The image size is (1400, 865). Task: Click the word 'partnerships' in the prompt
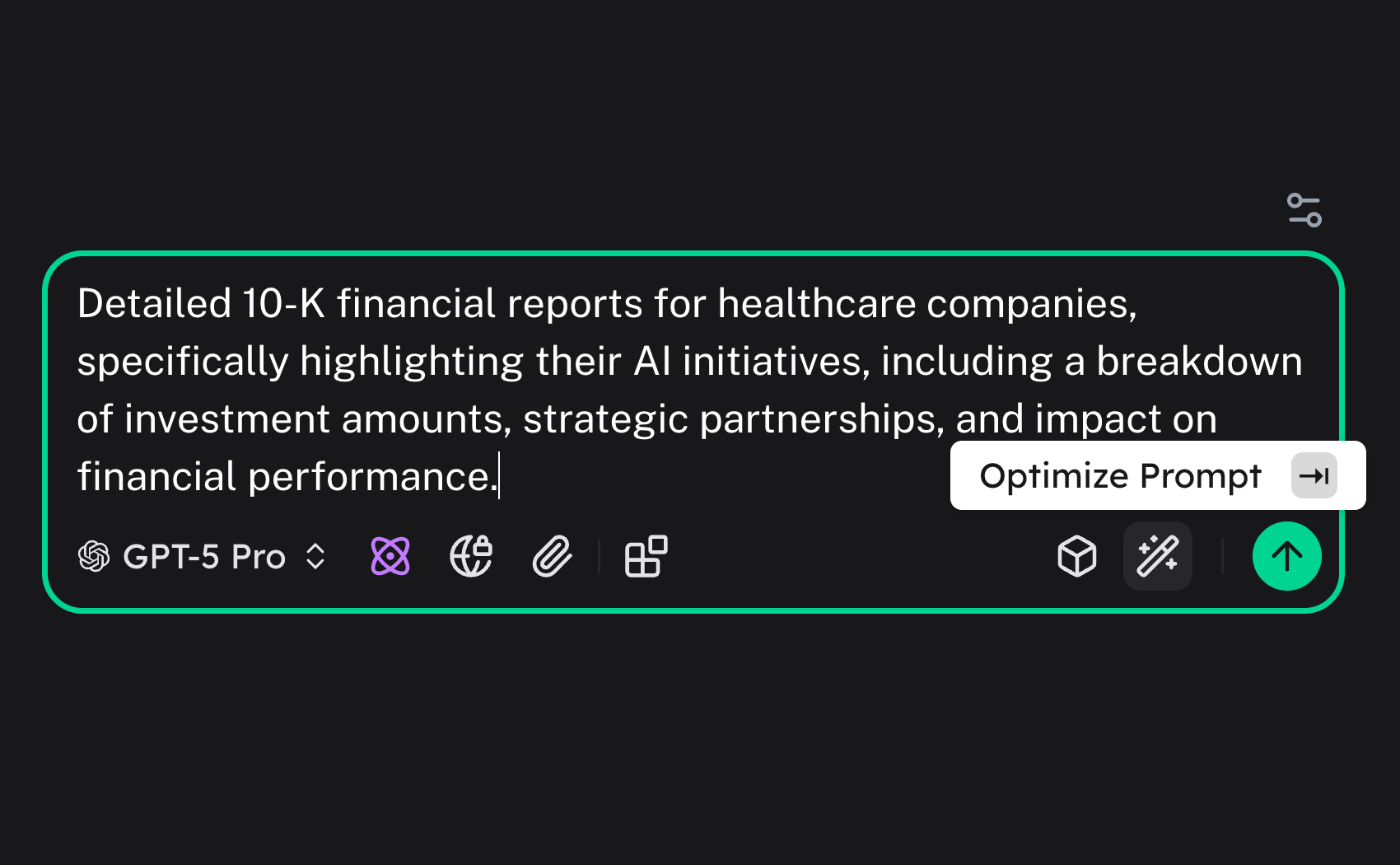[817, 419]
